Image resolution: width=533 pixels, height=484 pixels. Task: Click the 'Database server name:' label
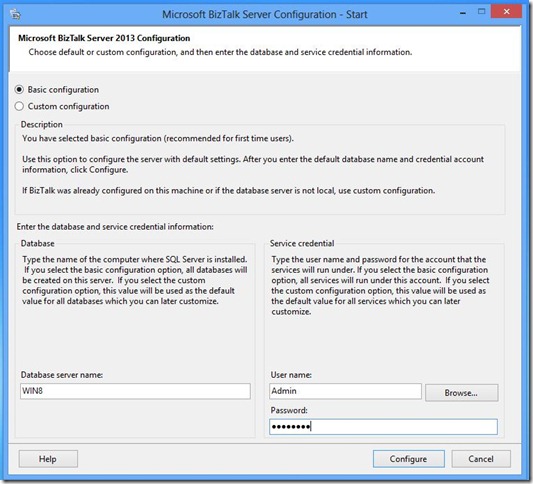[62, 375]
